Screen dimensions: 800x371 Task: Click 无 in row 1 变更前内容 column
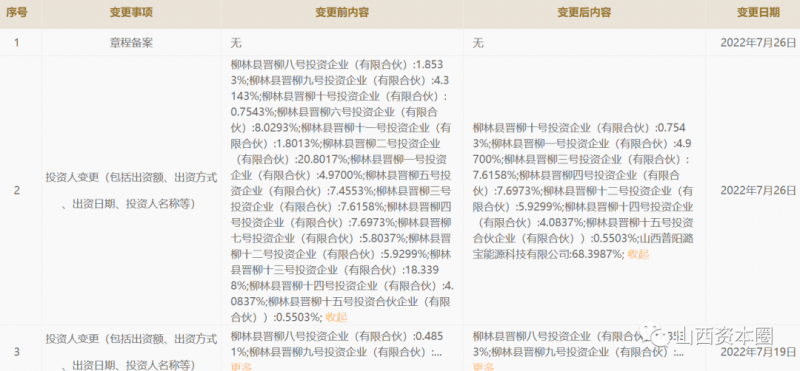[x=236, y=43]
